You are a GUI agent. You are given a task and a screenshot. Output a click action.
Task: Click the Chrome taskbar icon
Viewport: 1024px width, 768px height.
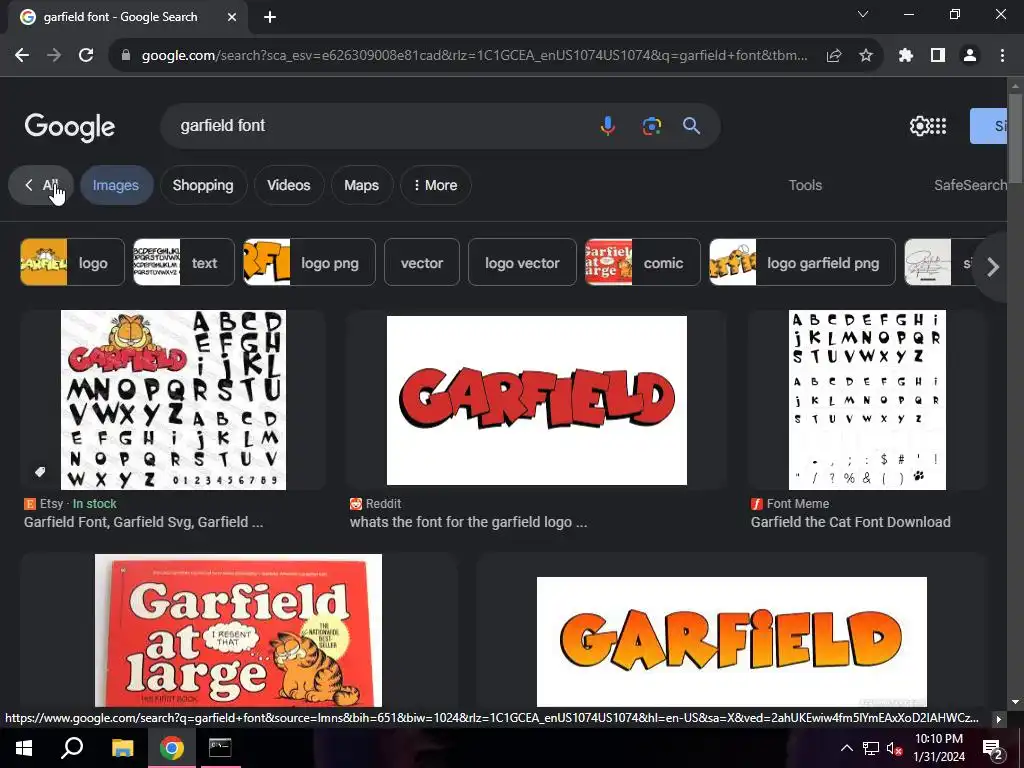[x=172, y=748]
